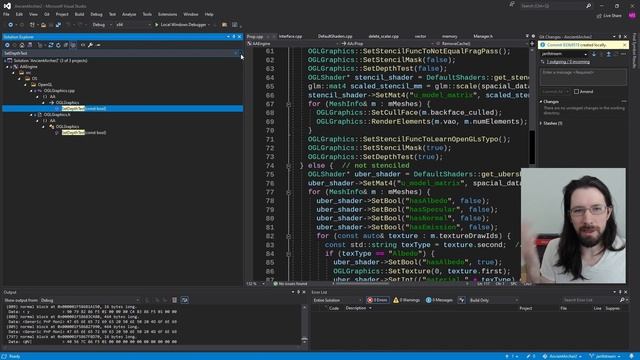Switch to the Interface.cpp tab

290,36
